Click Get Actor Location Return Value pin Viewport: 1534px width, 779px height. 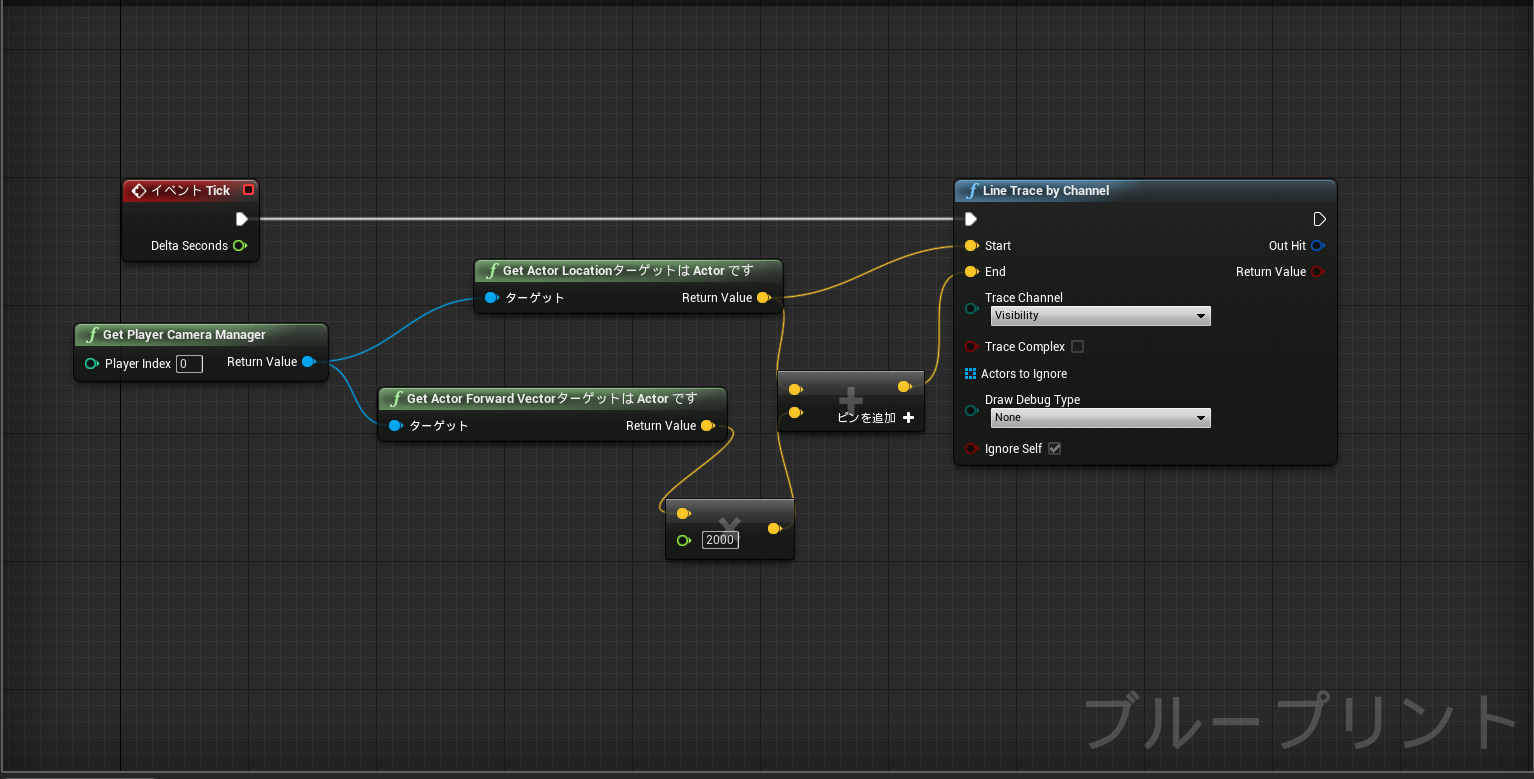[x=764, y=298]
